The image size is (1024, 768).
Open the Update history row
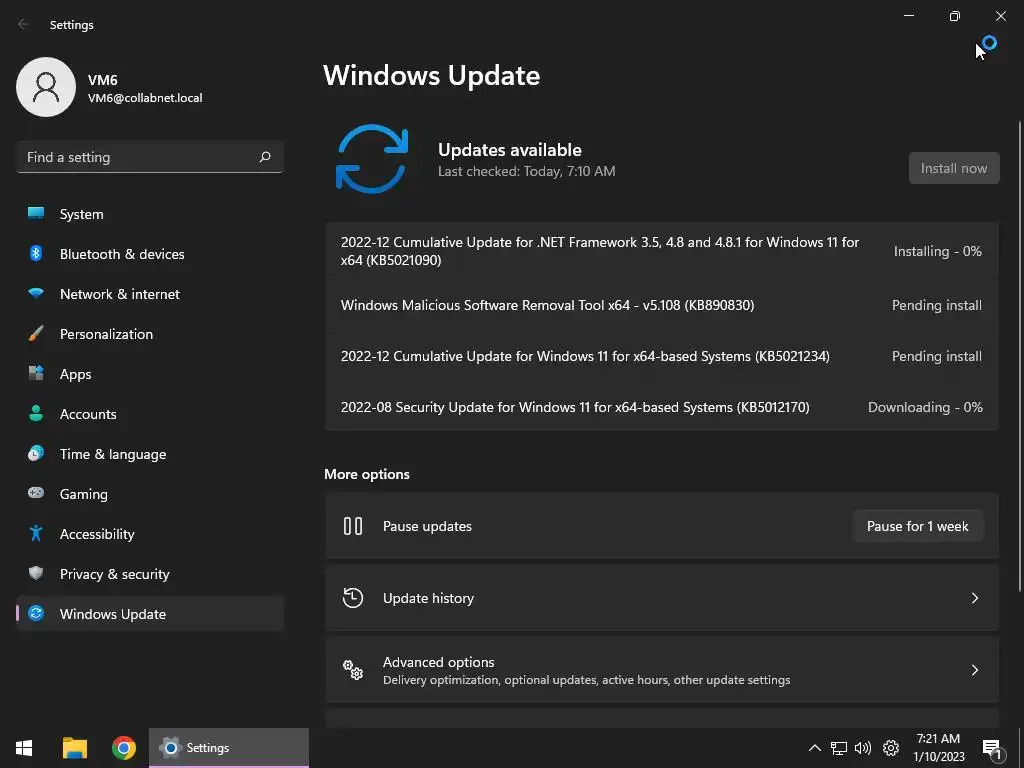point(662,598)
